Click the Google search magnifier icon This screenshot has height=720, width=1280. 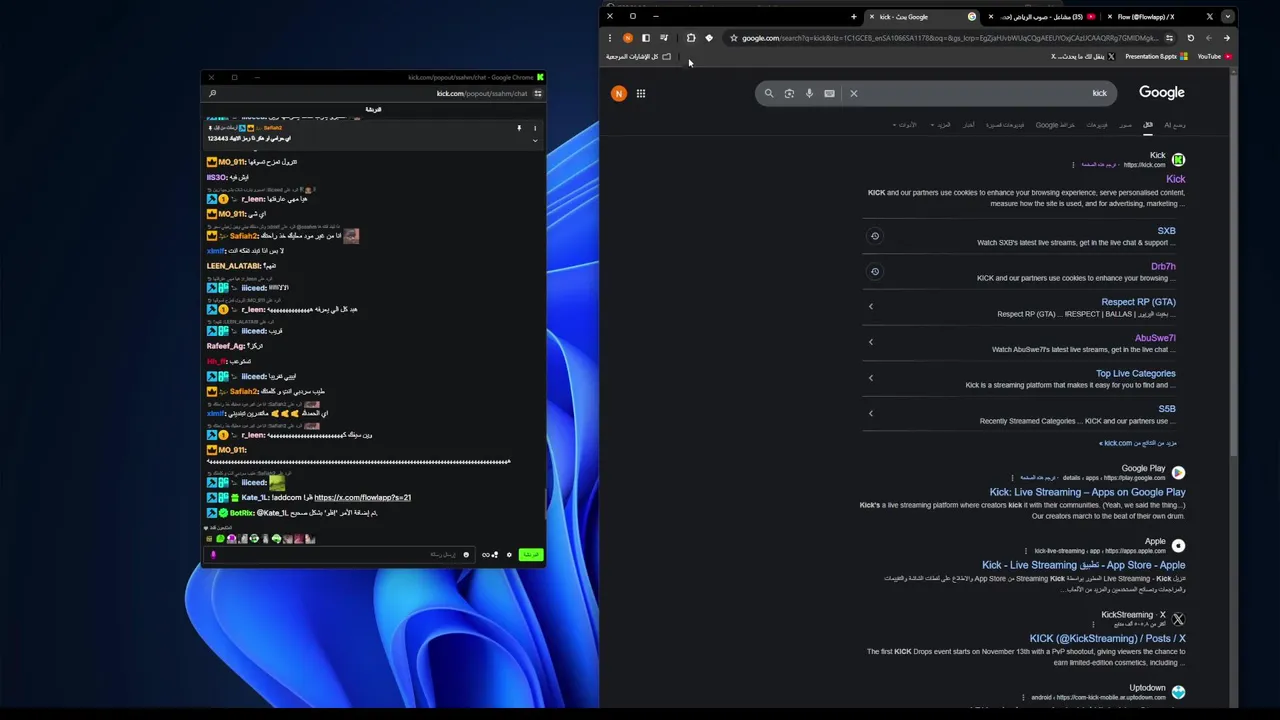click(768, 93)
